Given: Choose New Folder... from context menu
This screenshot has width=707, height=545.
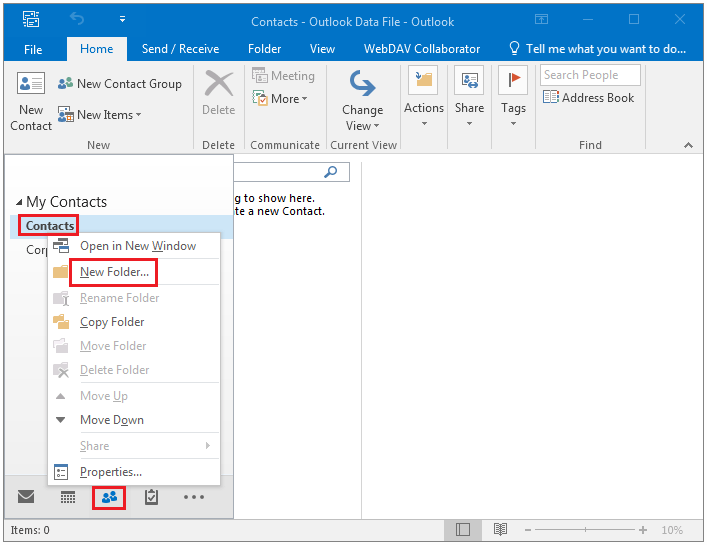Looking at the screenshot, I should click(x=134, y=272).
